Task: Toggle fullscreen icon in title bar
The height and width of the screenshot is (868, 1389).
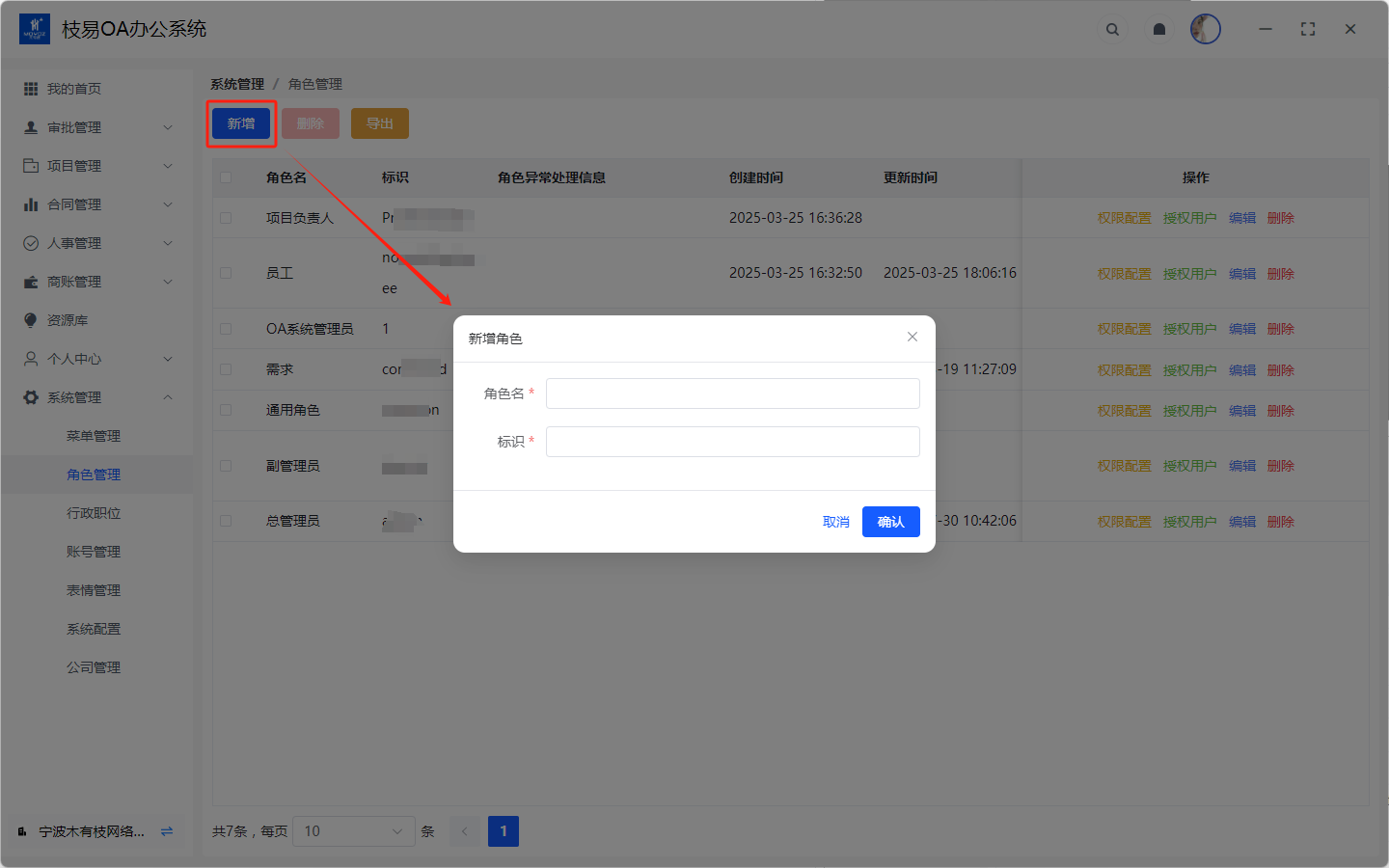Action: click(1308, 30)
